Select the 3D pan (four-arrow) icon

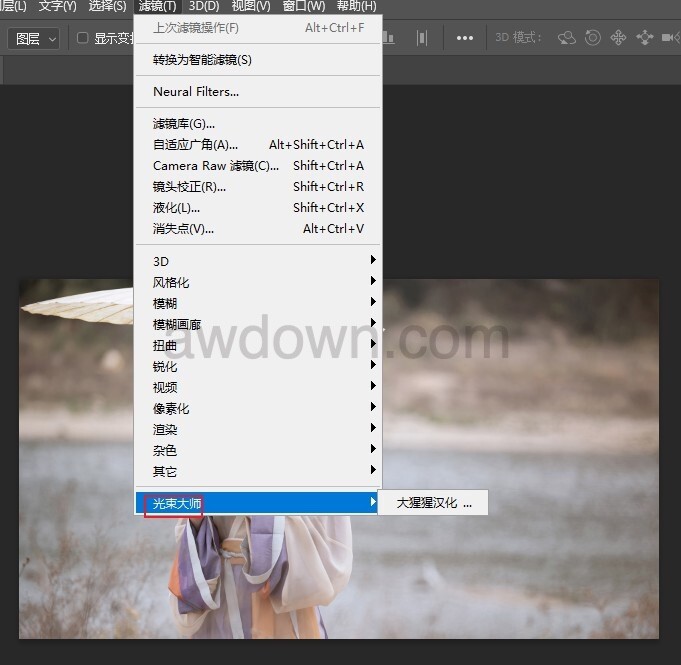(618, 38)
